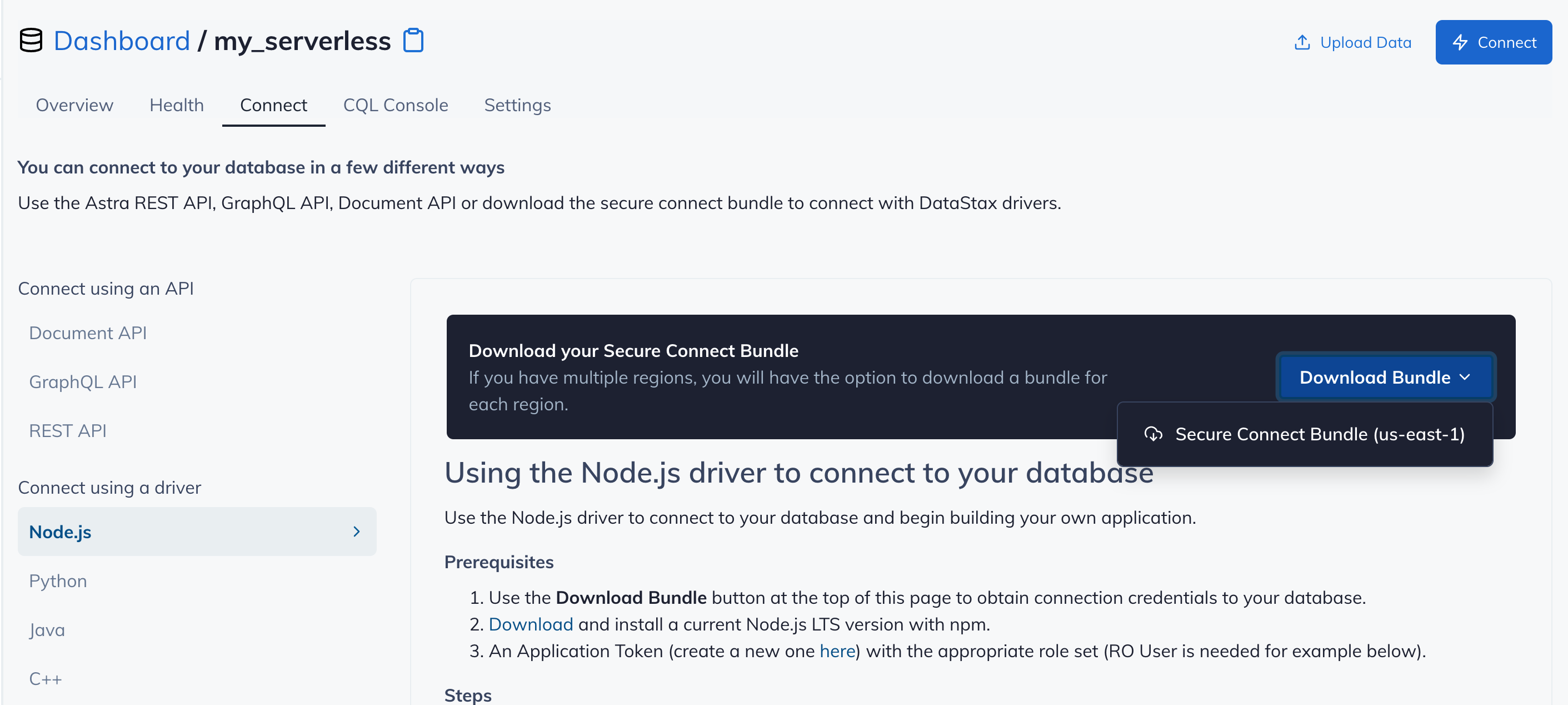Click the Prerequisites heading
Screen dimensions: 1568x705
498,562
